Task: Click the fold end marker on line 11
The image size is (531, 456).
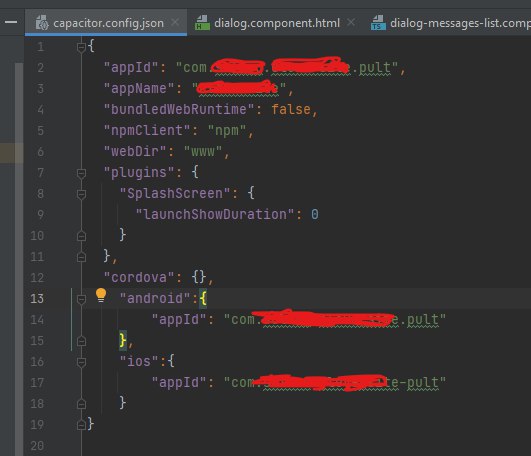Action: 81,257
